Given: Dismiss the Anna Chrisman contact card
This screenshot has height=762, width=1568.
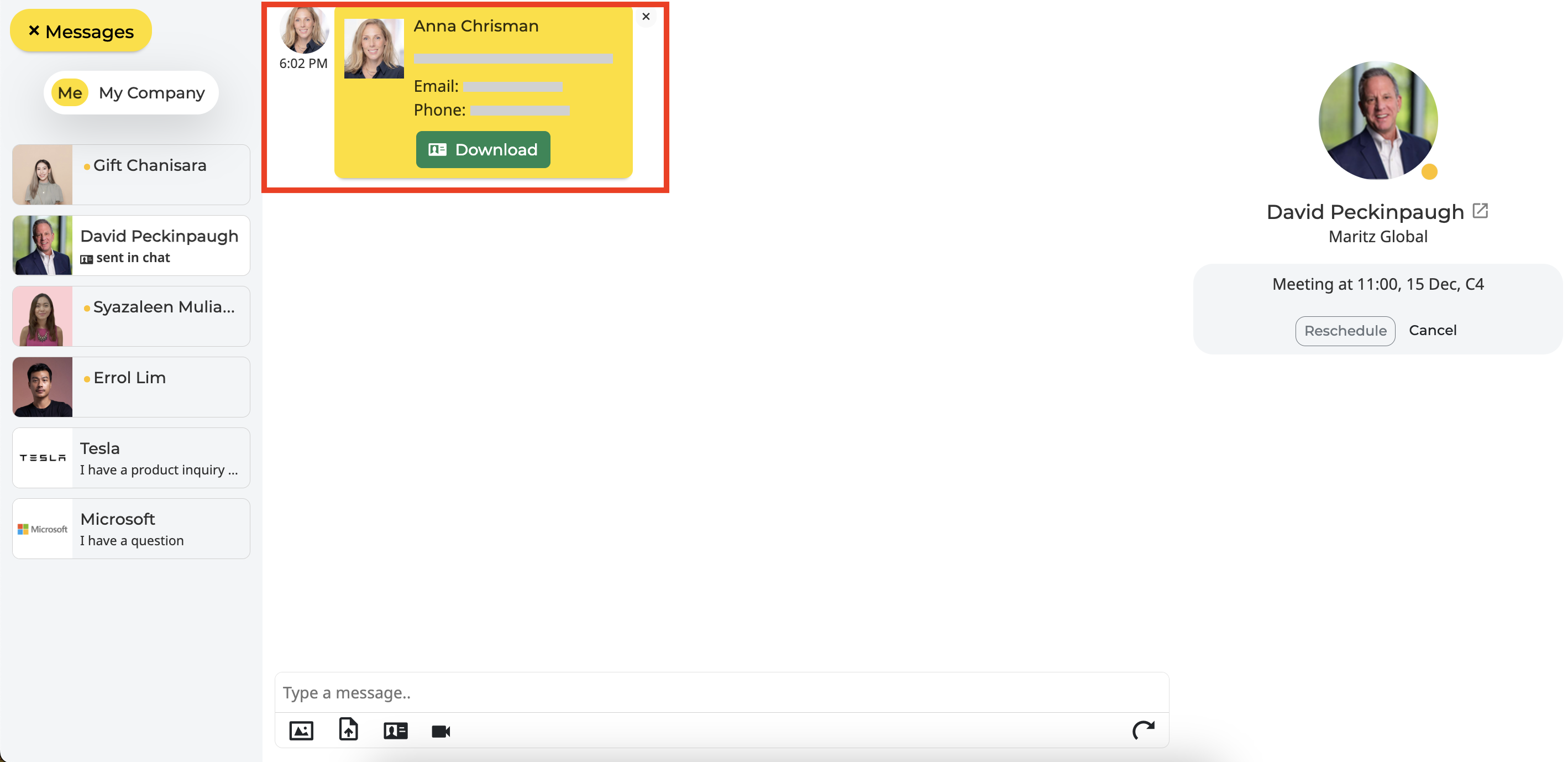Looking at the screenshot, I should coord(646,17).
